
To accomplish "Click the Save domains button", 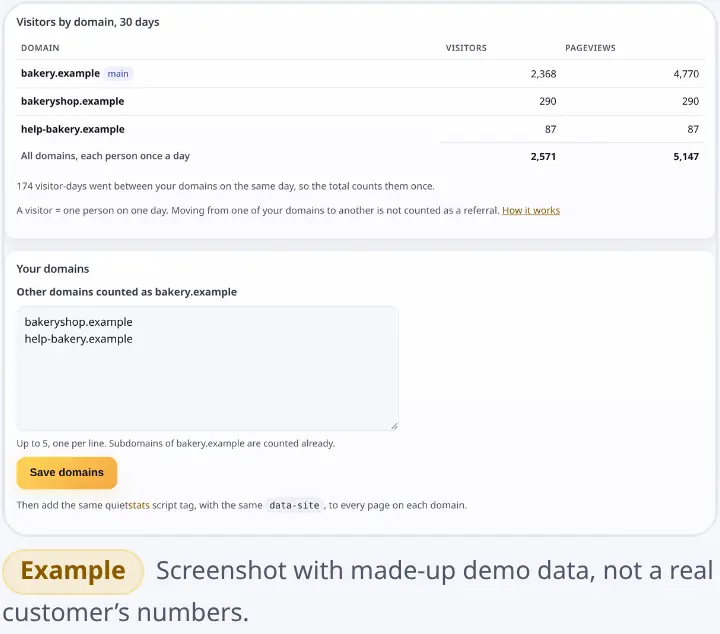I will pyautogui.click(x=67, y=472).
